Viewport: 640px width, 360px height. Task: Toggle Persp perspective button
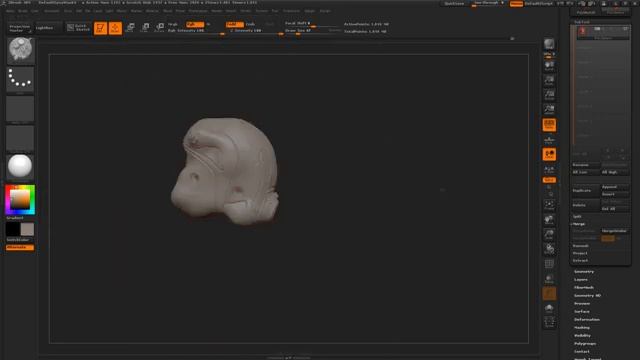pos(549,125)
